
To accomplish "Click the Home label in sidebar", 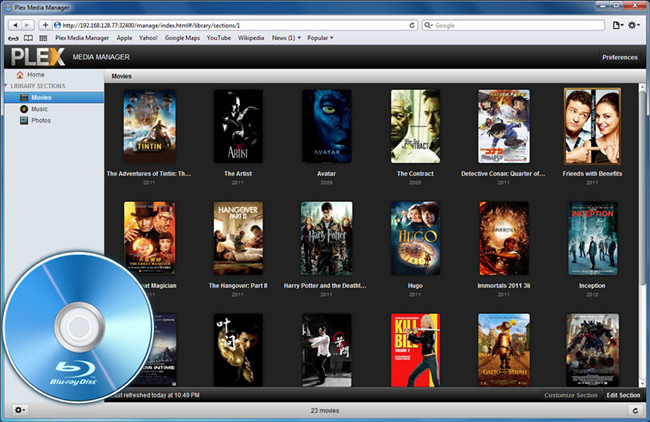I will point(36,75).
